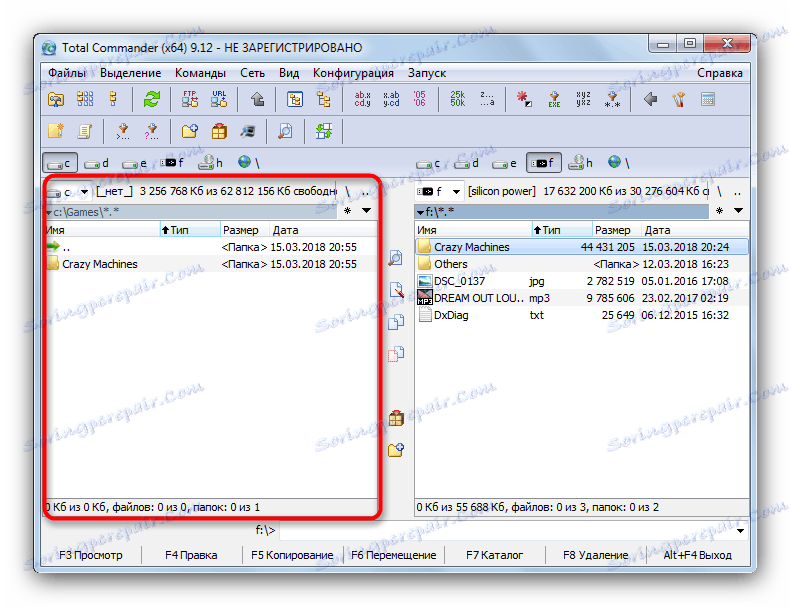Open the Конфигурация menu
This screenshot has width=791, height=607.
coord(353,73)
